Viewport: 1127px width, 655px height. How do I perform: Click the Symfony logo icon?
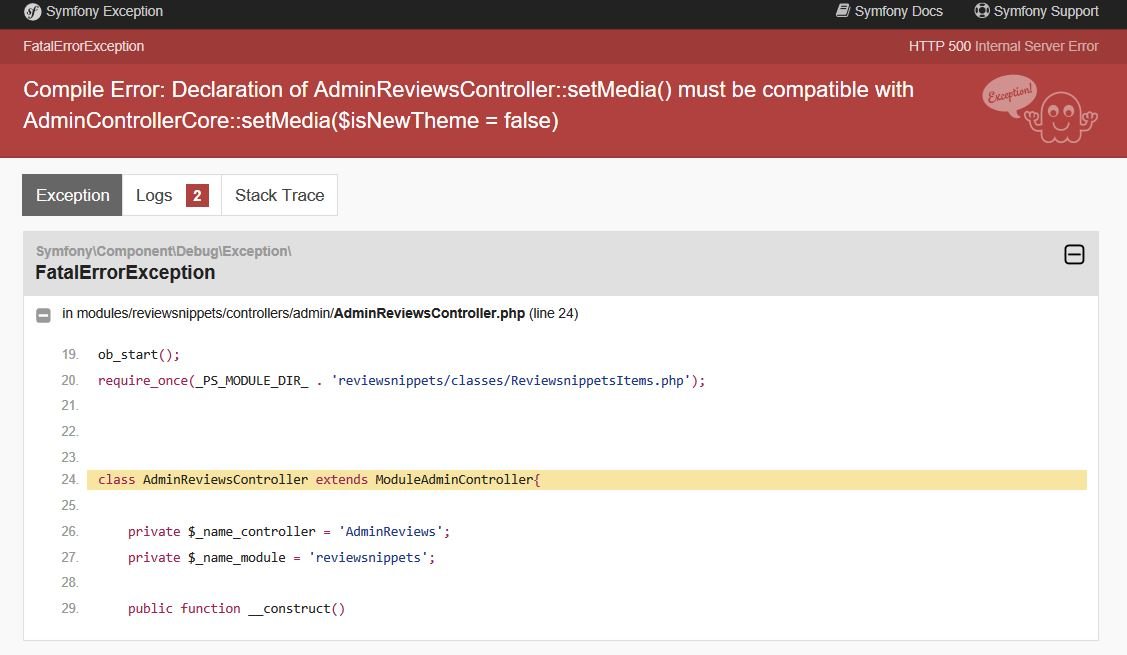pyautogui.click(x=32, y=12)
